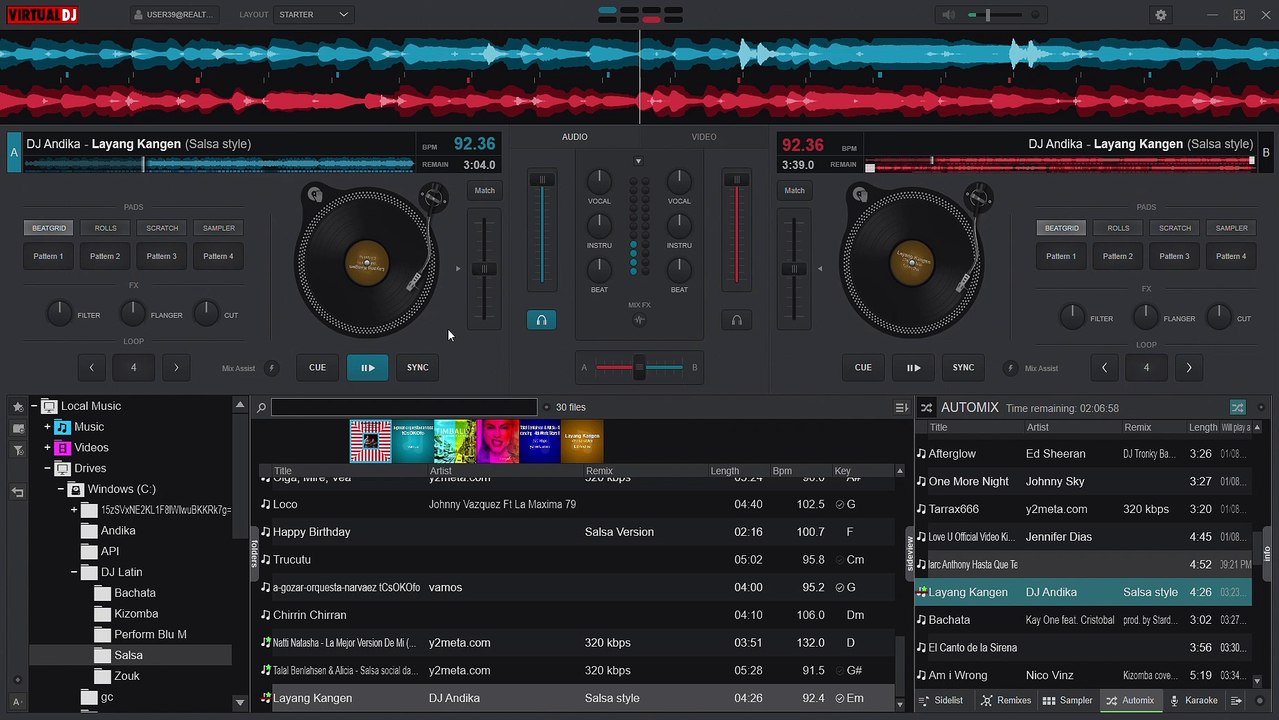This screenshot has height=720, width=1279.
Task: Click the browser search magnifier icon
Action: click(x=261, y=408)
